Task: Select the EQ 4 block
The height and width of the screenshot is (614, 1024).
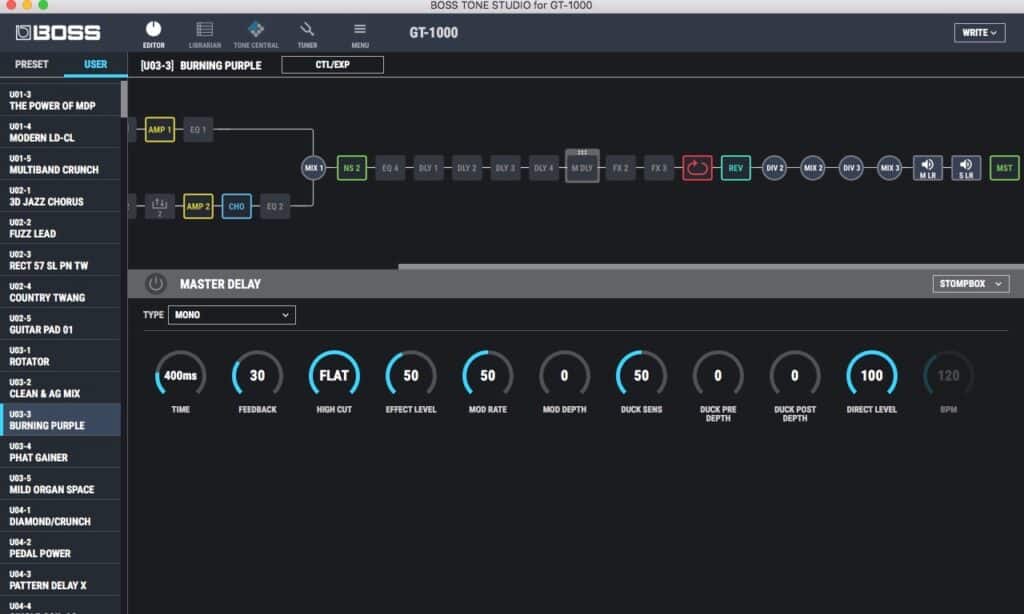Action: pos(390,168)
